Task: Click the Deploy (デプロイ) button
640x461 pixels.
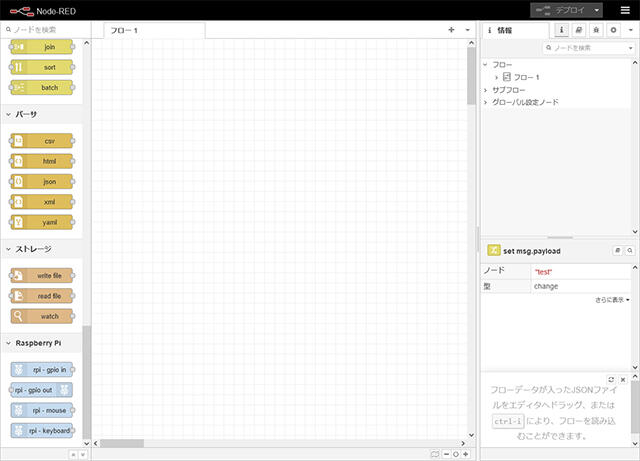Action: point(561,10)
